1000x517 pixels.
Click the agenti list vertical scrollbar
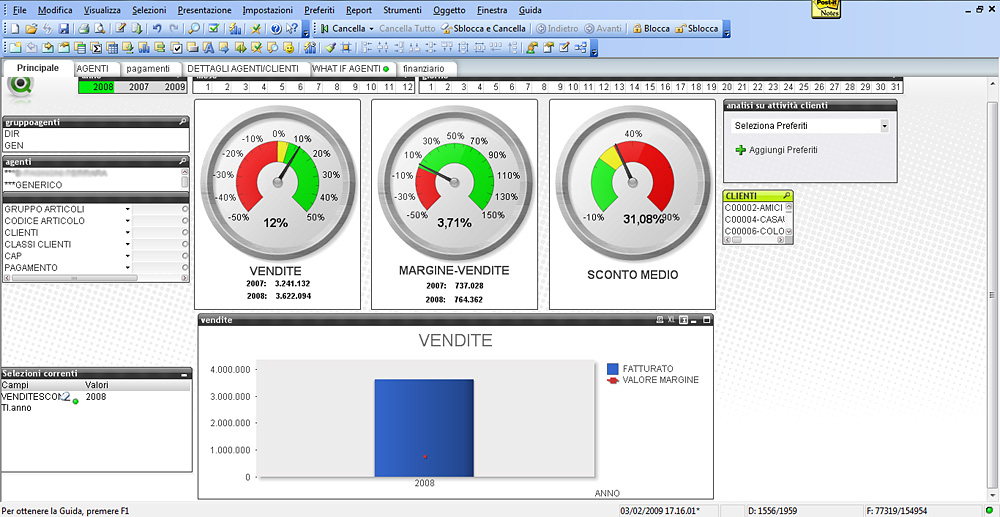(184, 179)
